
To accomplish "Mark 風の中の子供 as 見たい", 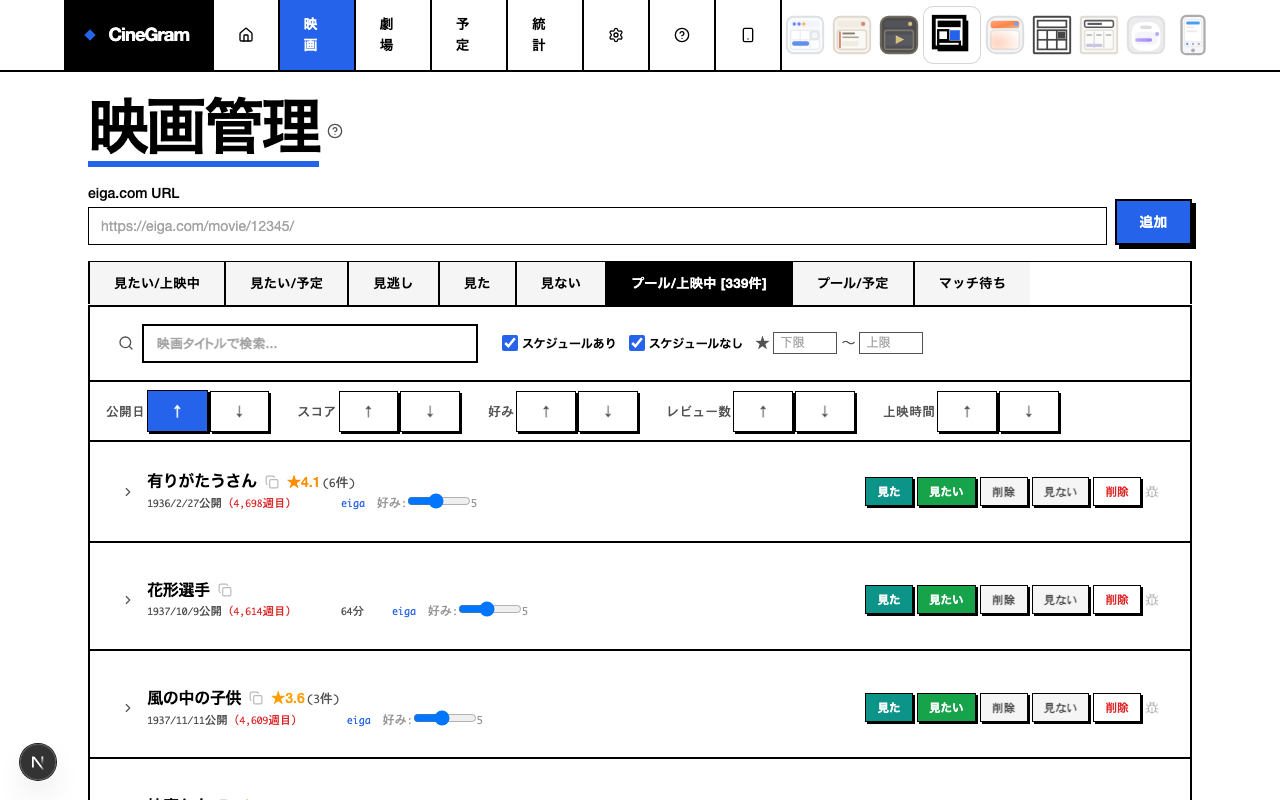I will coord(946,708).
